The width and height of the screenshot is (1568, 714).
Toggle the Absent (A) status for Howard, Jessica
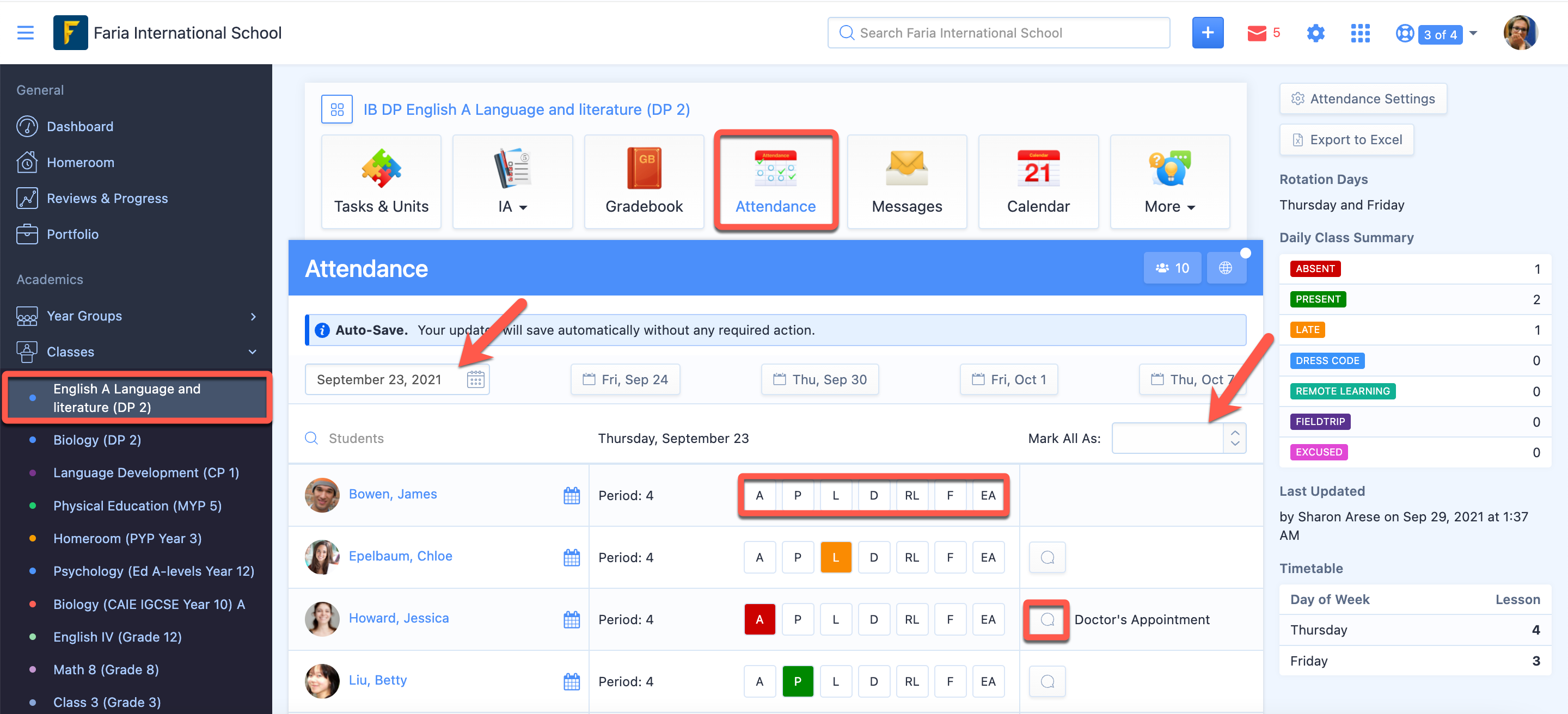point(759,620)
